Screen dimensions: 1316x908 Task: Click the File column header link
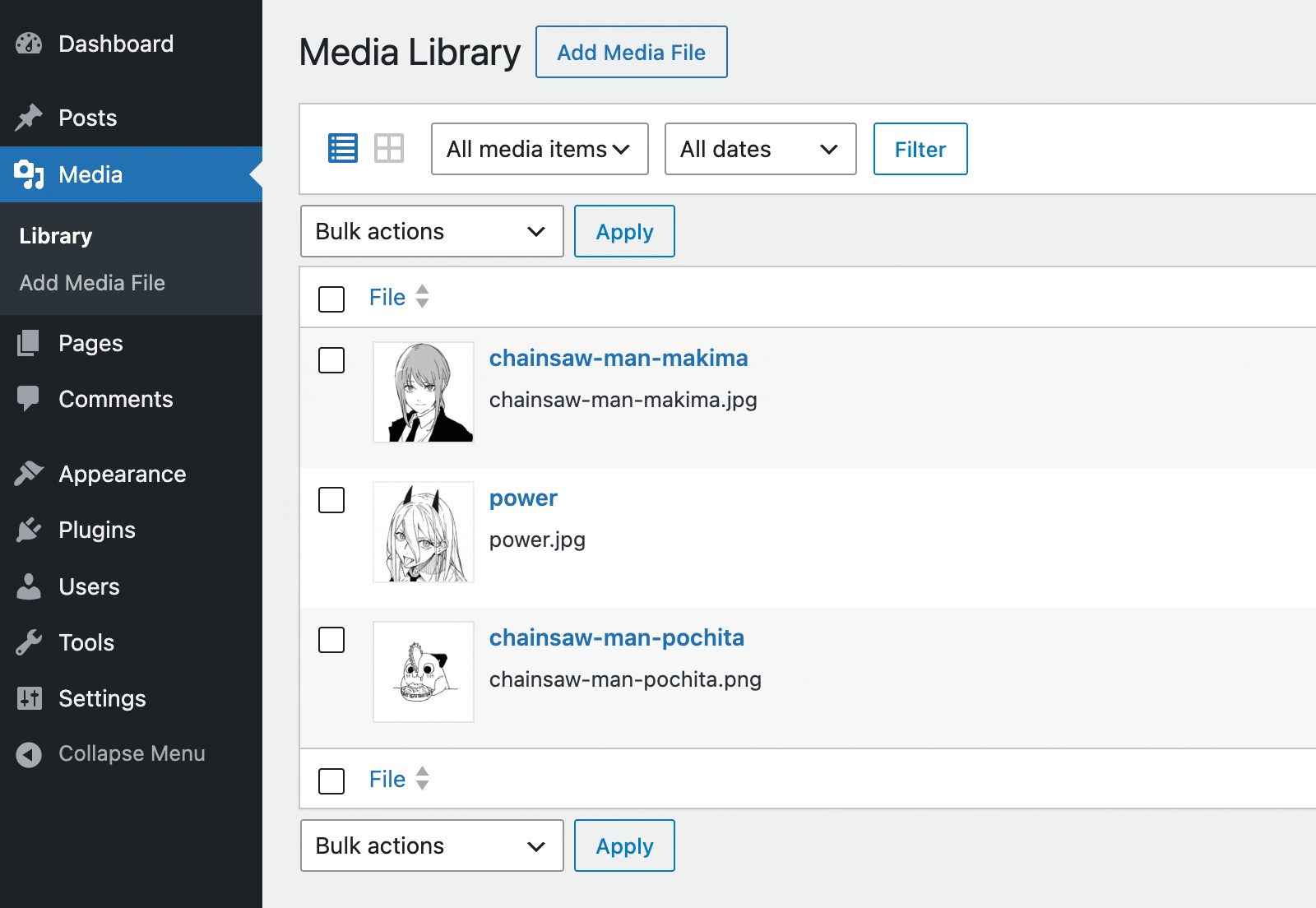(387, 297)
